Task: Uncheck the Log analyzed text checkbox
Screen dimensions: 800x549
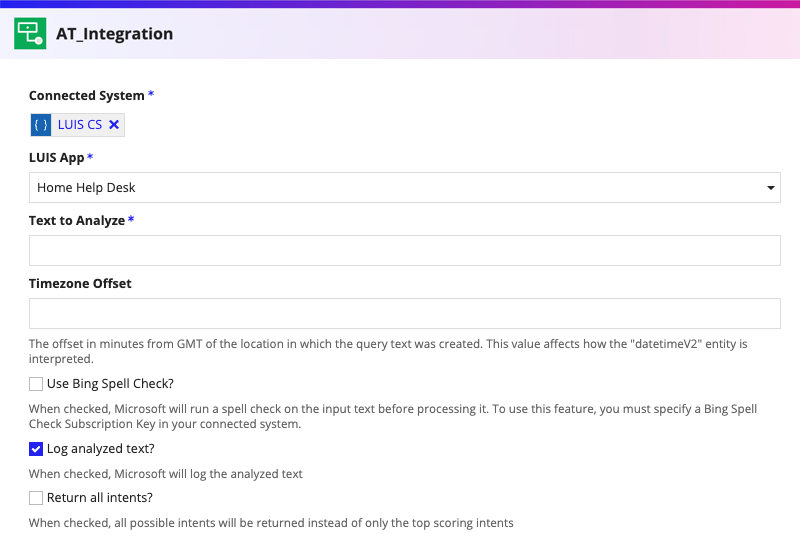Action: pos(36,449)
